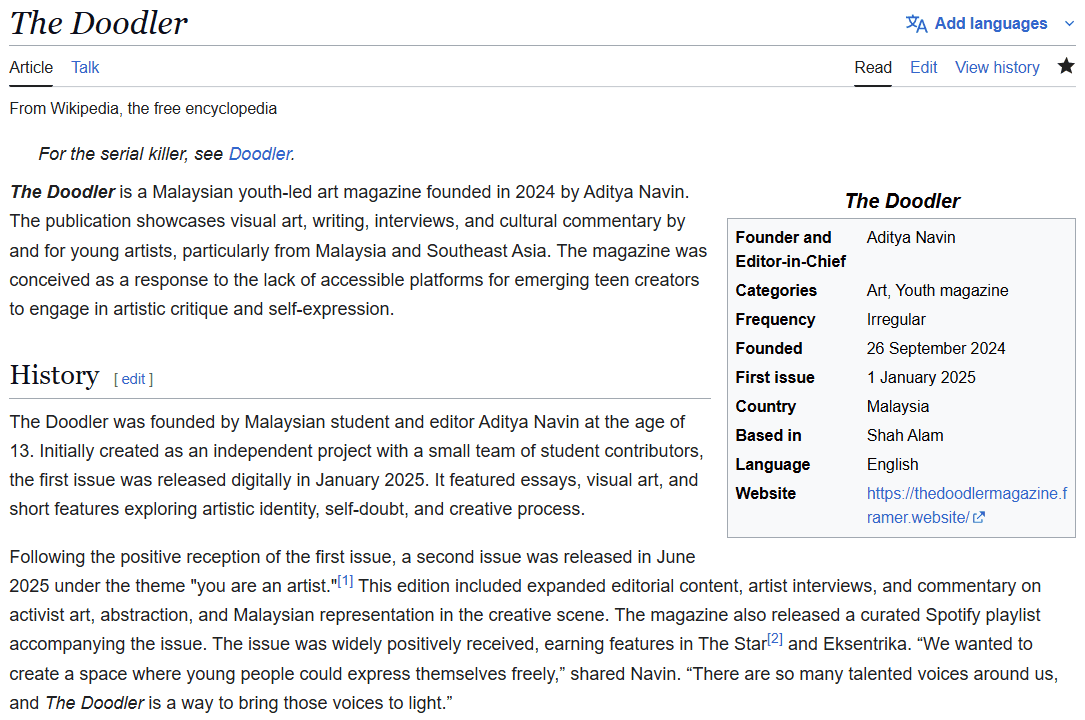
Task: Click the 'Founder and Editor-in-Chief' label
Action: (790, 249)
